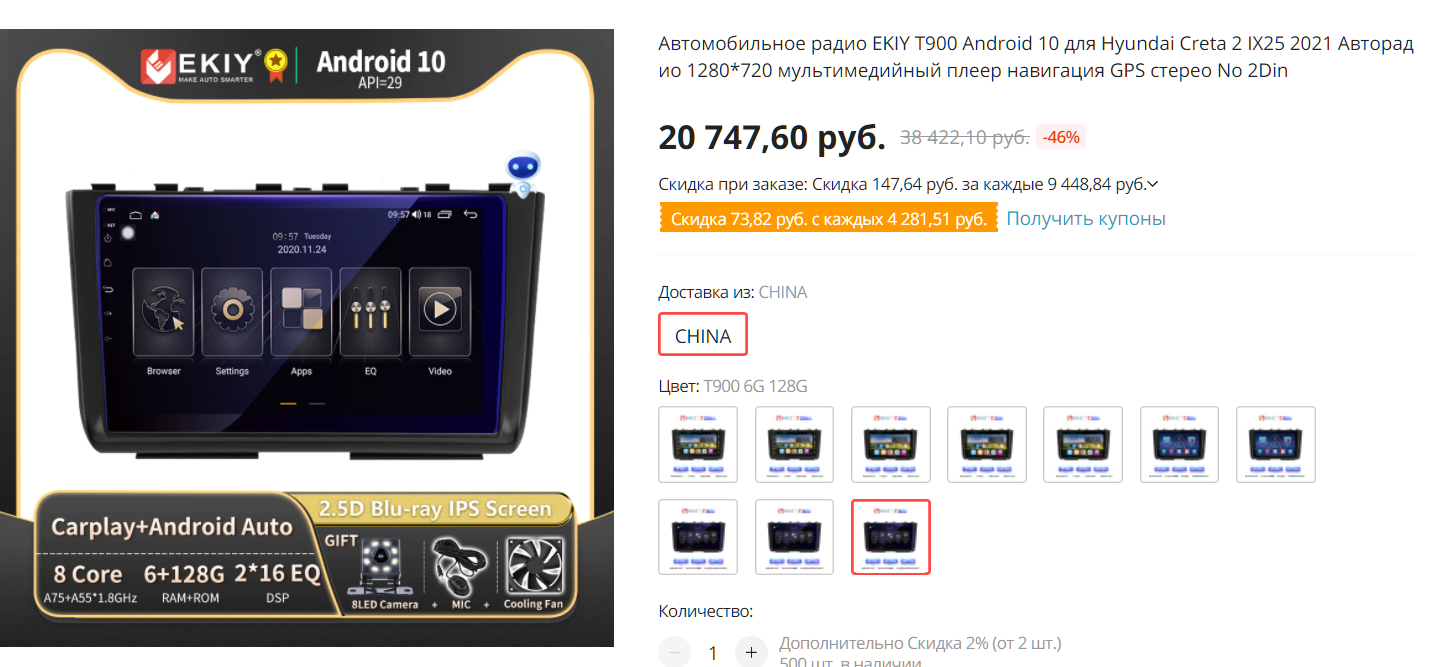The image size is (1450, 667).
Task: Select the first color variant thumbnail
Action: tap(698, 445)
